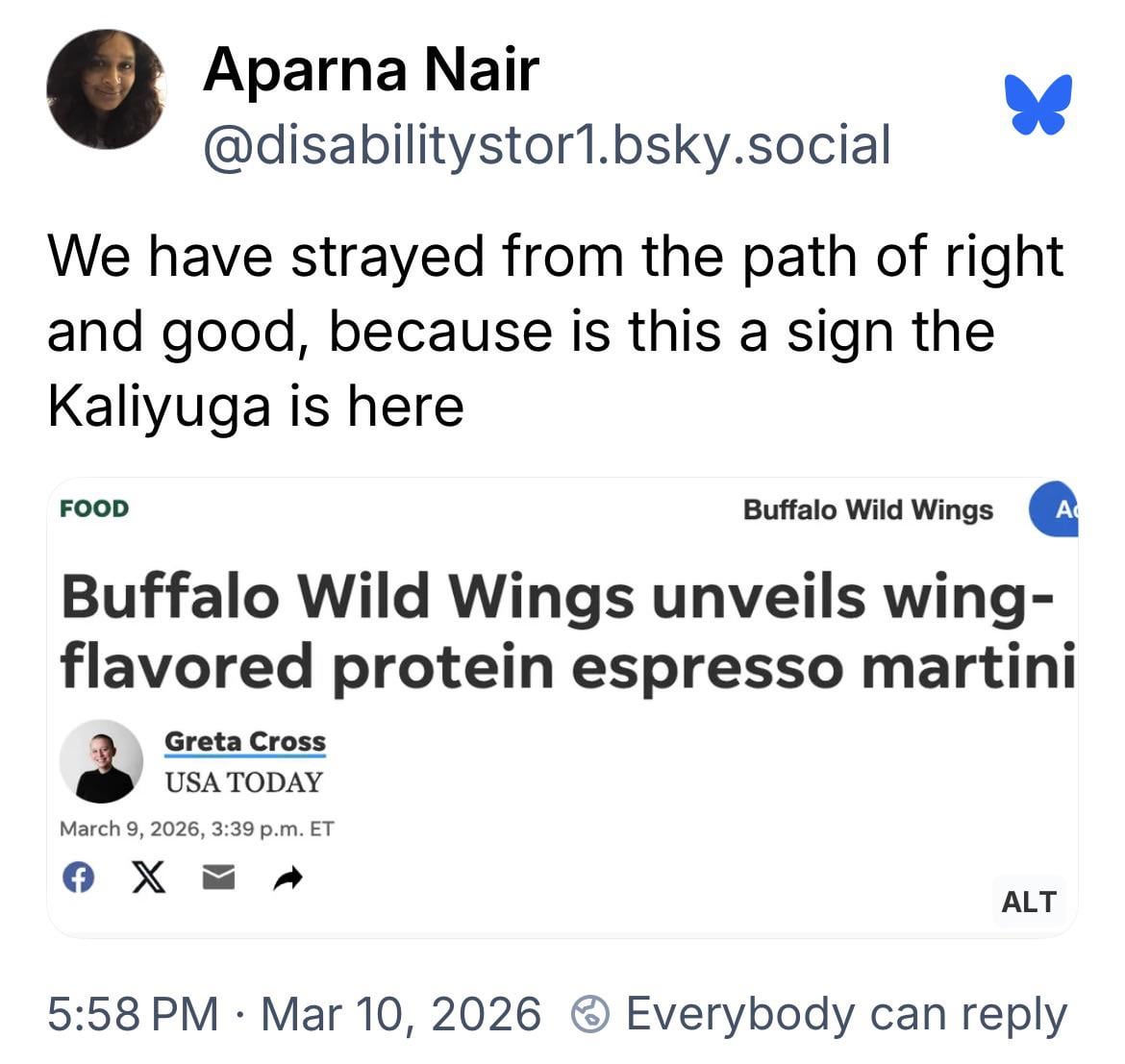Viewport: 1125px width, 1064px height.
Task: Click the Aparna Nair display name
Action: pyautogui.click(x=371, y=69)
